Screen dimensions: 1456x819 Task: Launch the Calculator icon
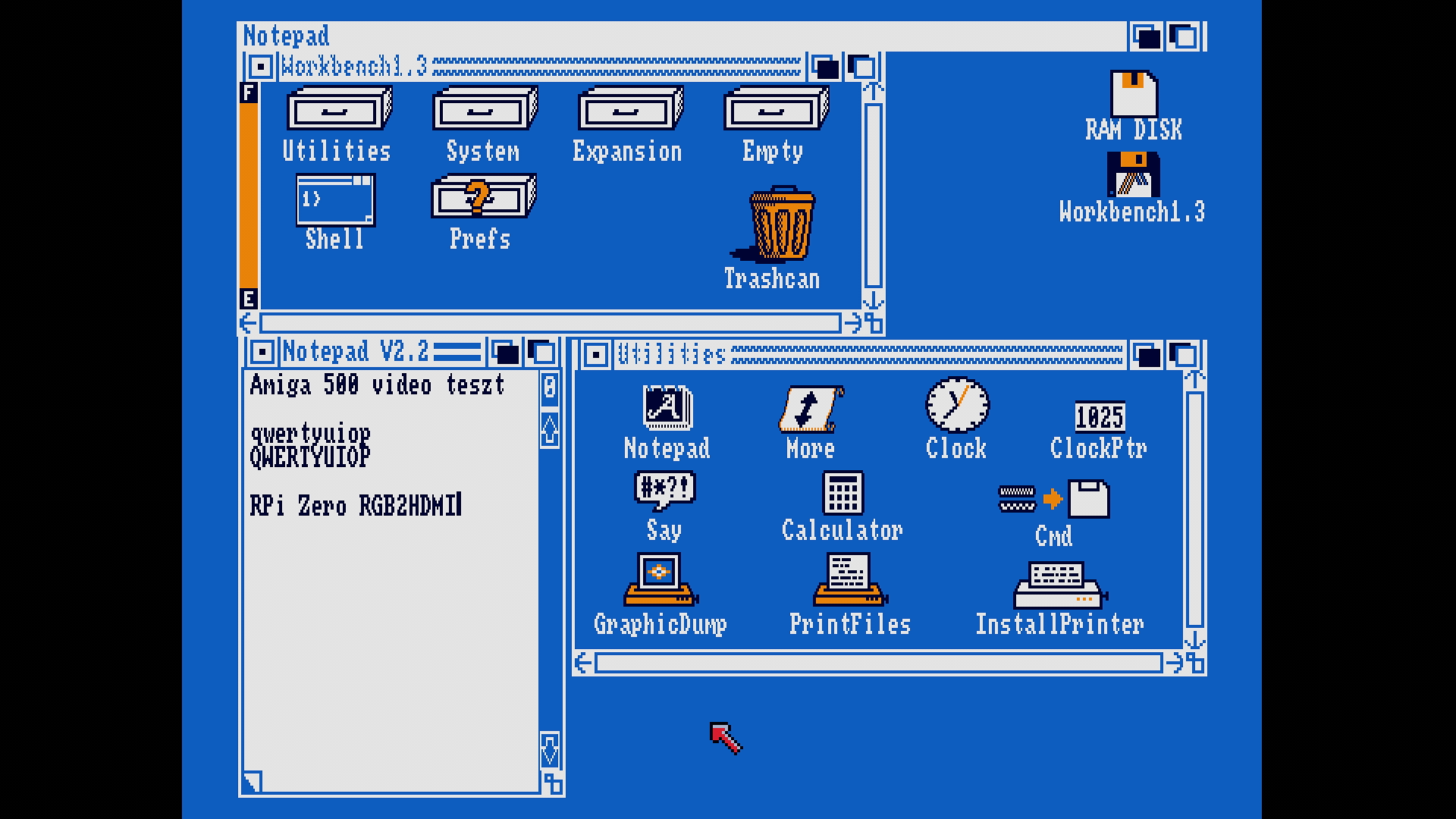(x=843, y=494)
